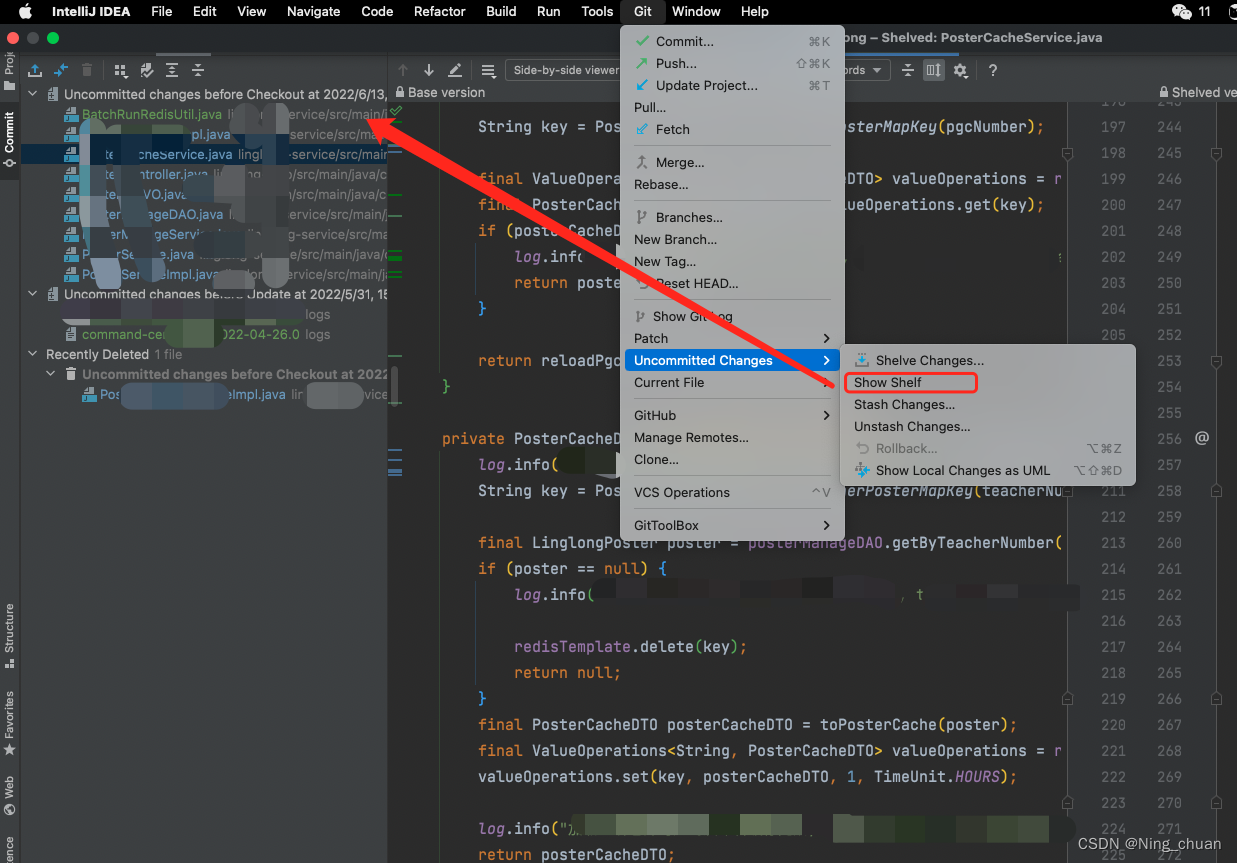The image size is (1237, 863).
Task: Choose Merge... in the Git menu
Action: (x=732, y=162)
